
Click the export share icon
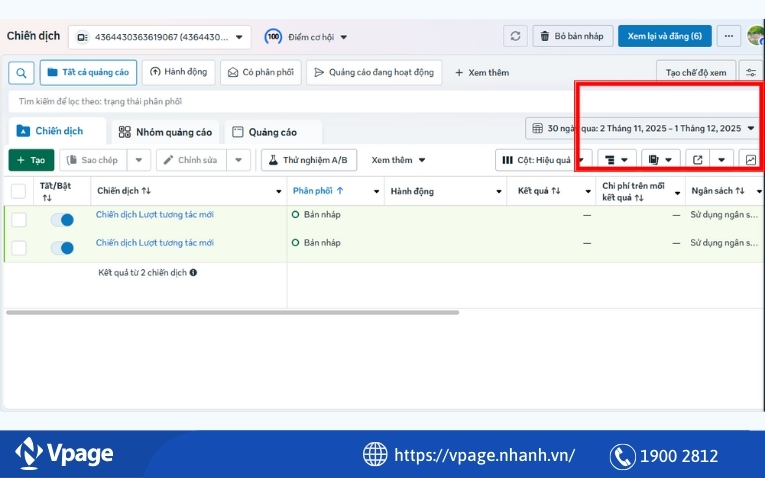[x=697, y=160]
